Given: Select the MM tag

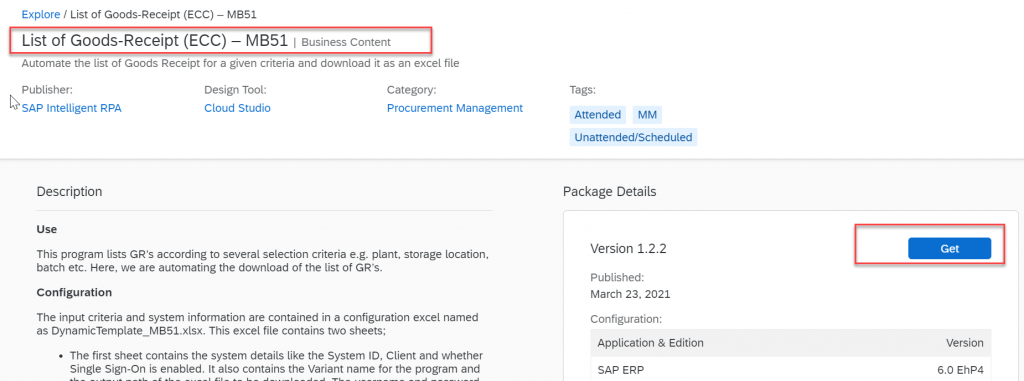Looking at the screenshot, I should tap(647, 115).
